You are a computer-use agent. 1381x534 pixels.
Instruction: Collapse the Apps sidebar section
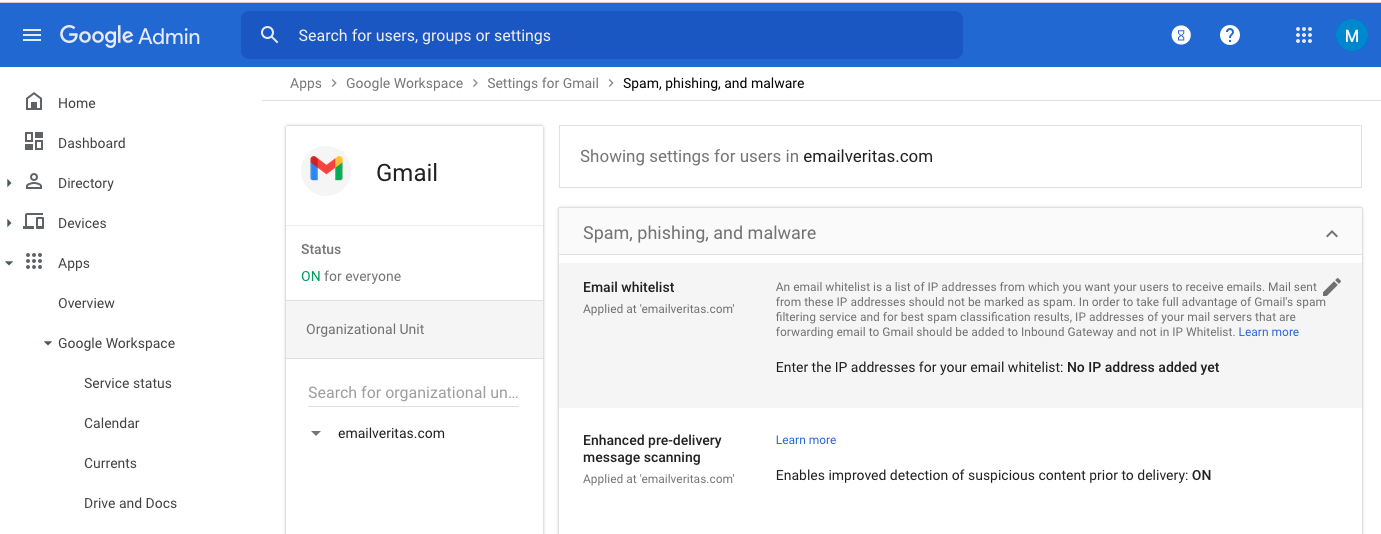point(9,263)
